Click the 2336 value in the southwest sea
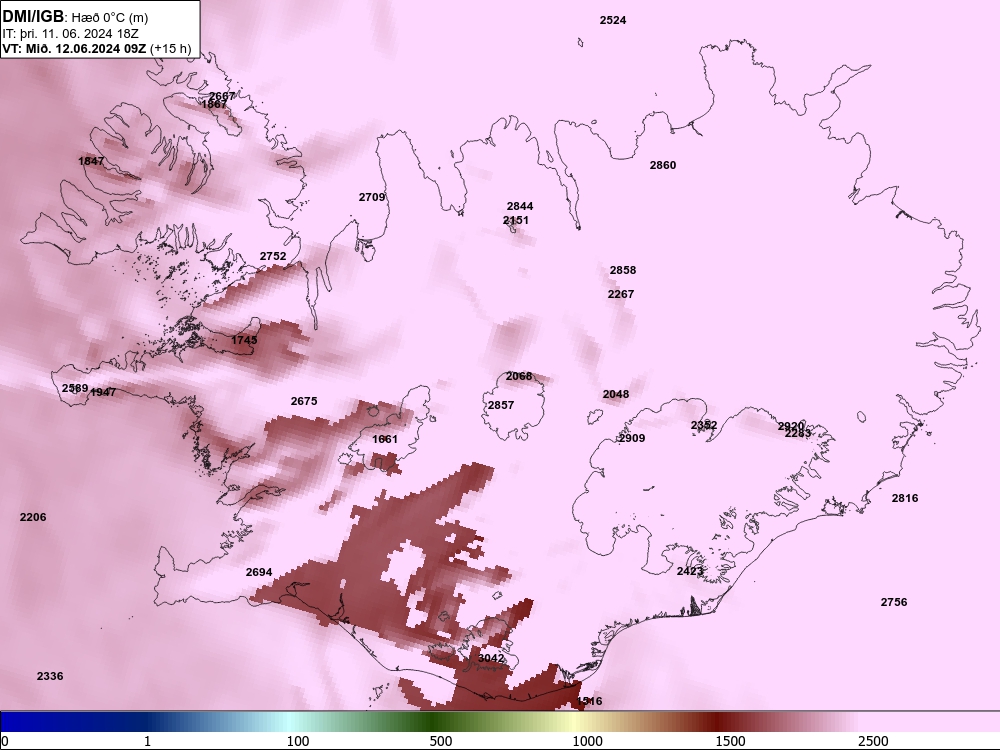The image size is (1000, 750). click(x=50, y=676)
